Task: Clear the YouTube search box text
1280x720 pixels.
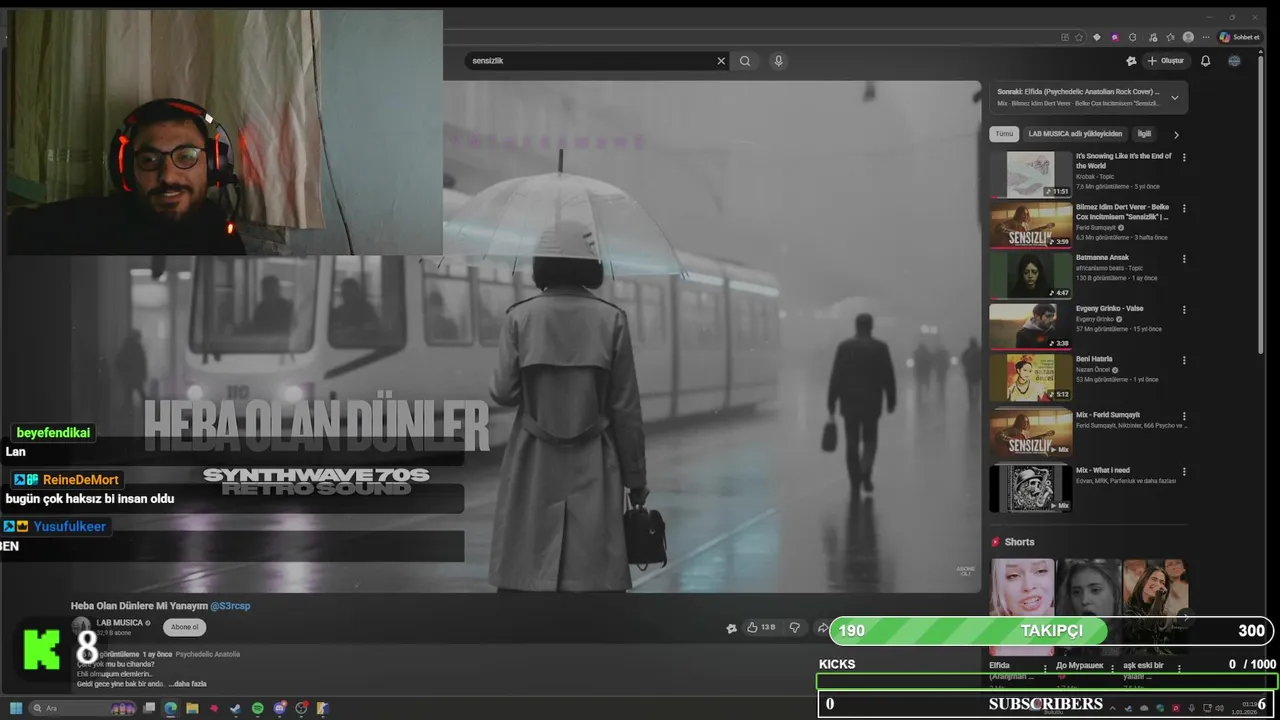Action: (721, 61)
